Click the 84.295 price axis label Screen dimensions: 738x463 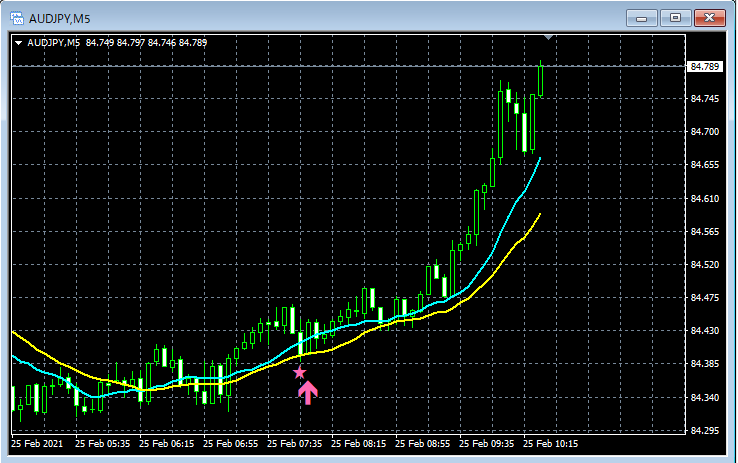tap(705, 431)
